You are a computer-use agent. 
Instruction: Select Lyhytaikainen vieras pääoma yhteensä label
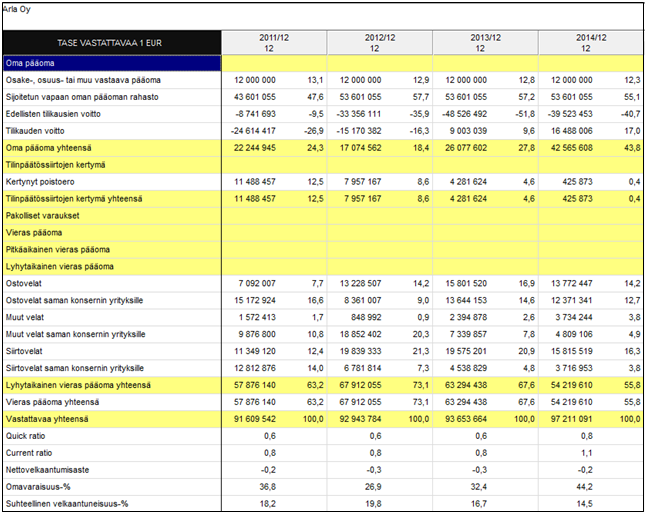[78, 385]
